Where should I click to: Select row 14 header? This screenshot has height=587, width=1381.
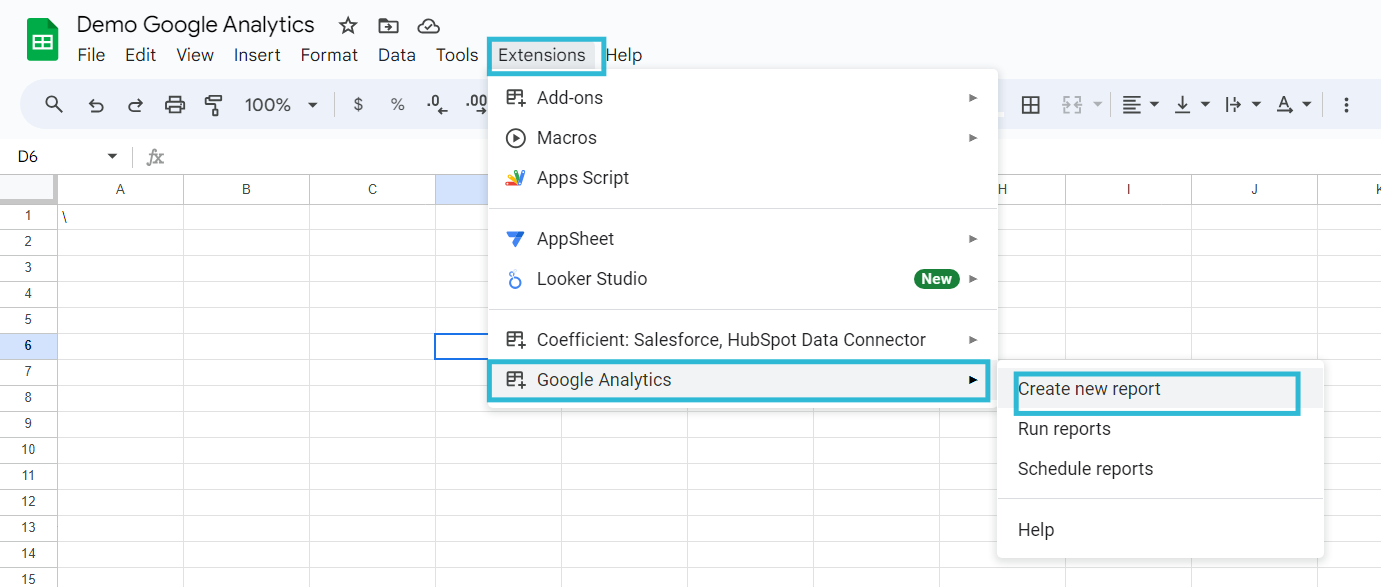click(x=28, y=554)
